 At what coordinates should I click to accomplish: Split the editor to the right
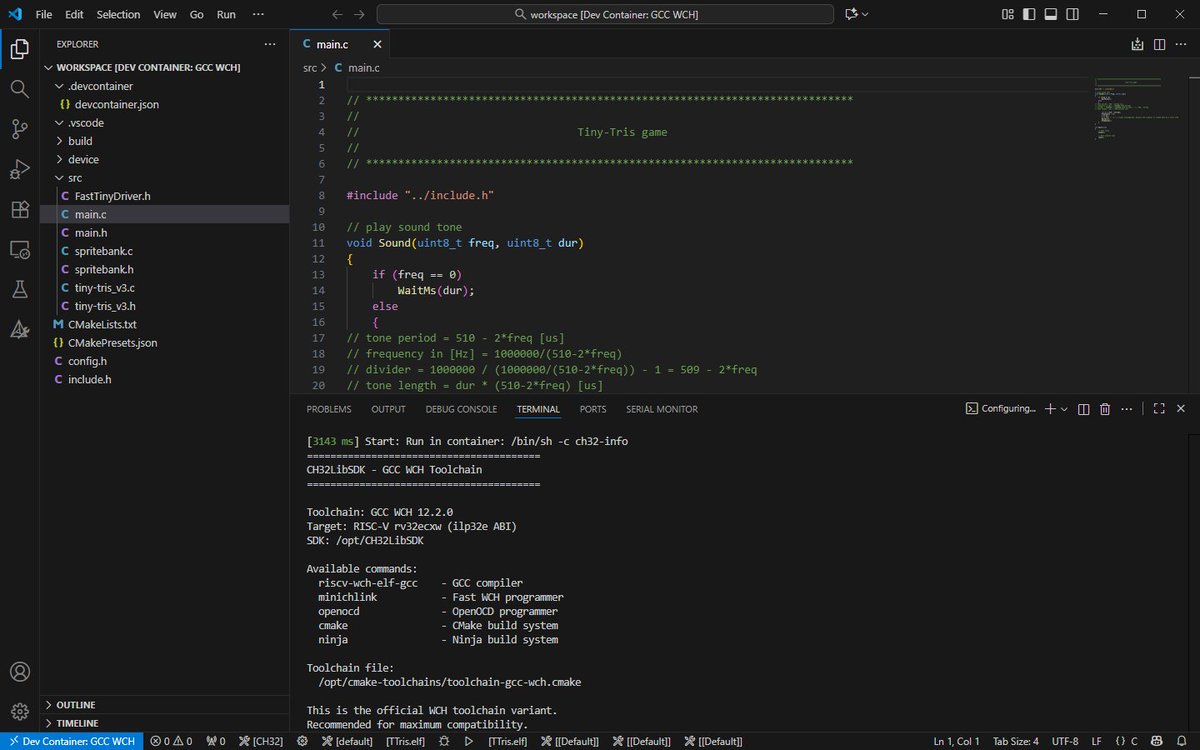click(x=1159, y=44)
